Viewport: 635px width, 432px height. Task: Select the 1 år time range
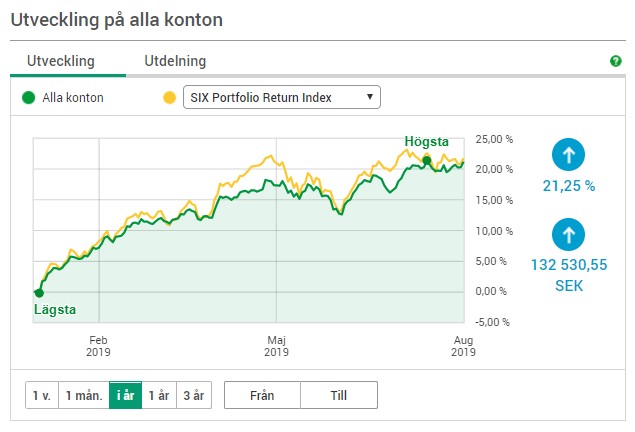[159, 395]
